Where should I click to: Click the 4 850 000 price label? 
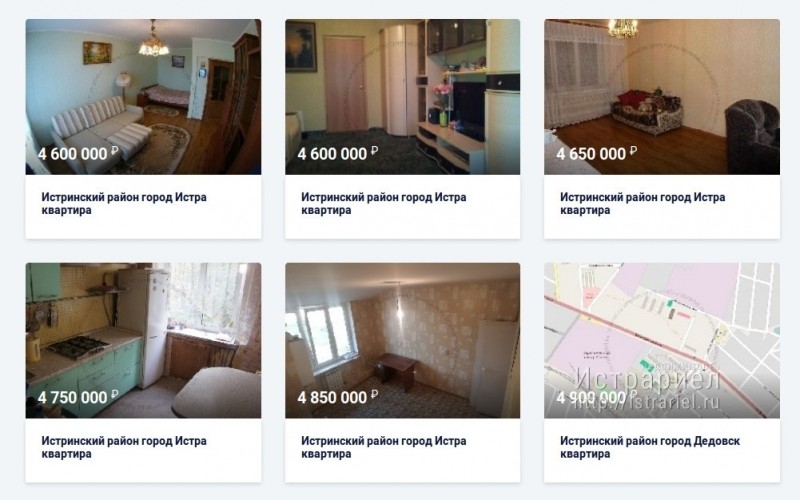pyautogui.click(x=338, y=397)
